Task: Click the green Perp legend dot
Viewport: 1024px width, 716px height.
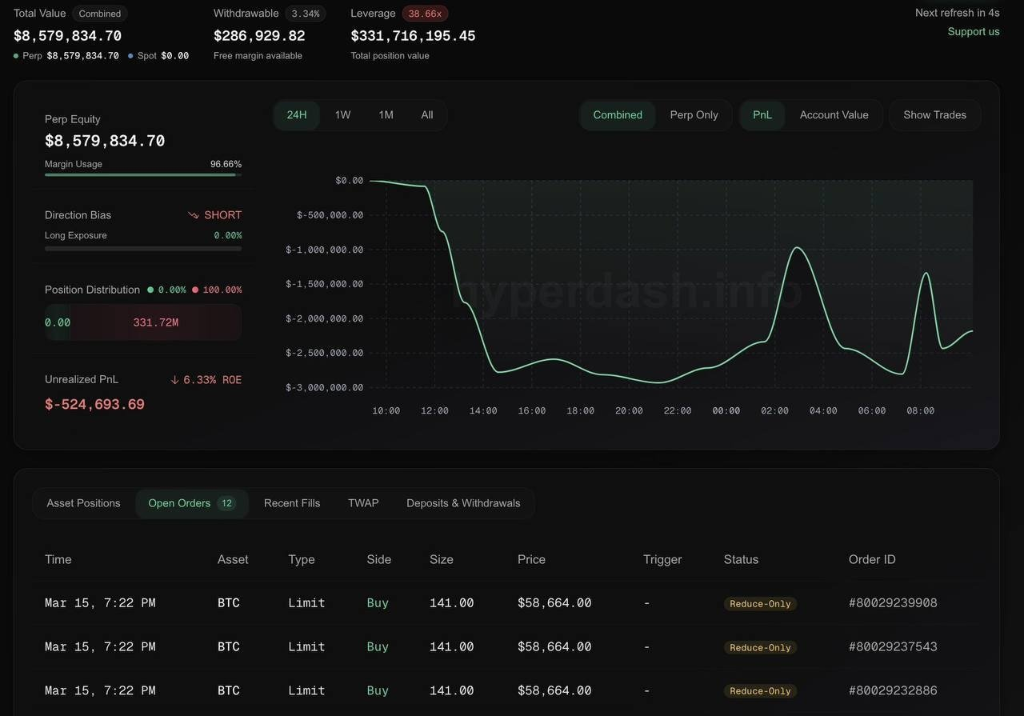Action: 16,56
